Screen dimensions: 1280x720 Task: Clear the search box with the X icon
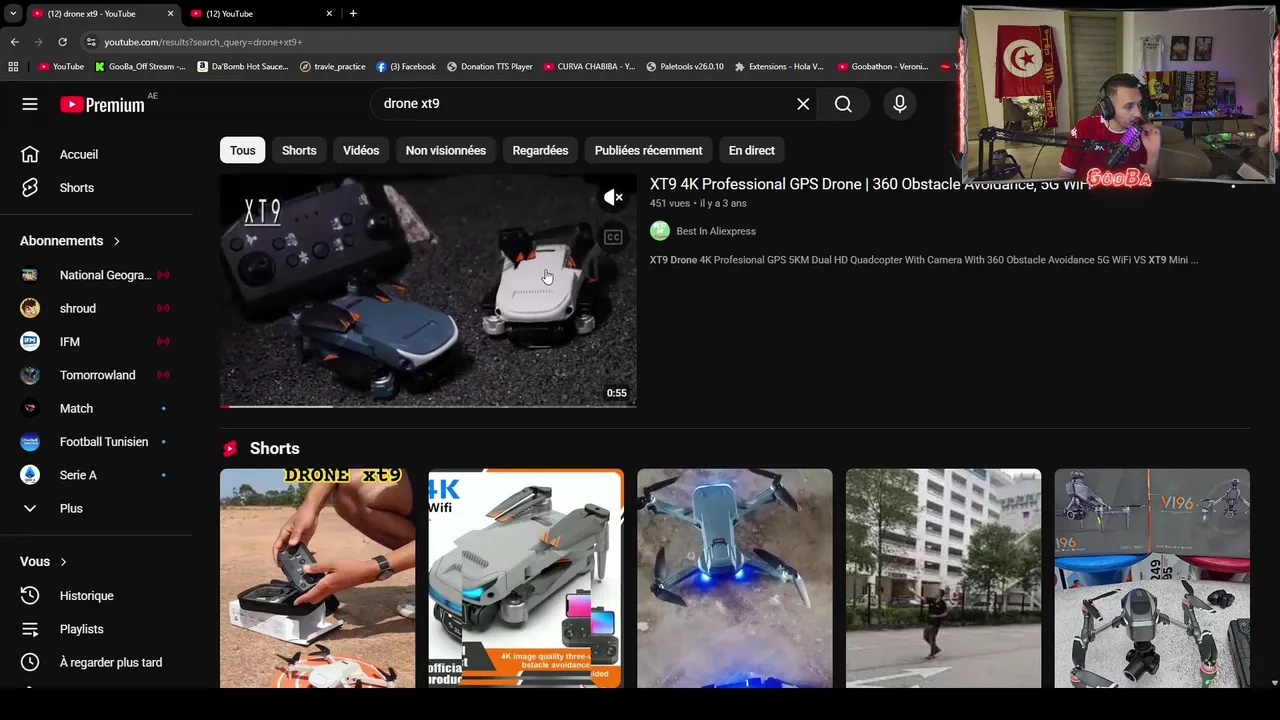(803, 104)
